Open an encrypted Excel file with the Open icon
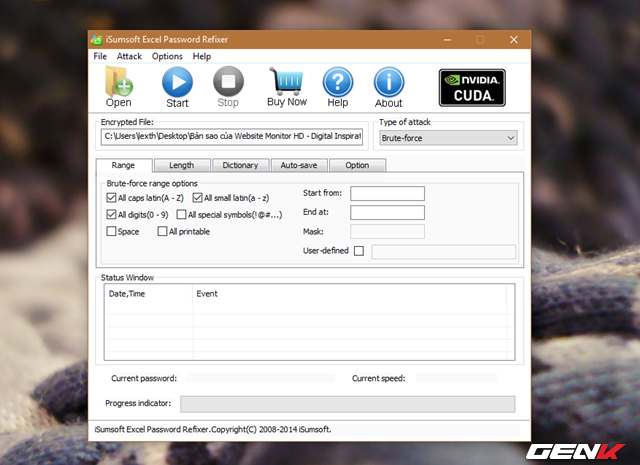The width and height of the screenshot is (640, 465). pos(119,87)
